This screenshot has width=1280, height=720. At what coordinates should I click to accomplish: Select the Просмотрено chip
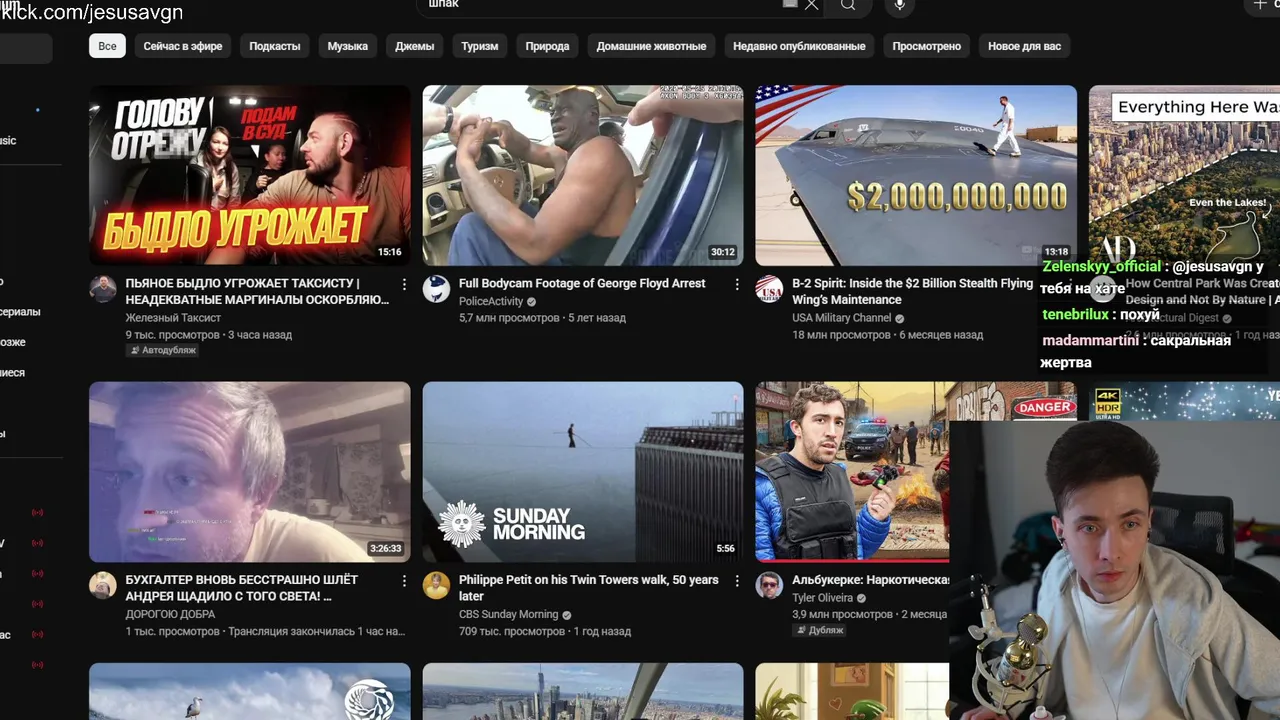click(x=927, y=46)
